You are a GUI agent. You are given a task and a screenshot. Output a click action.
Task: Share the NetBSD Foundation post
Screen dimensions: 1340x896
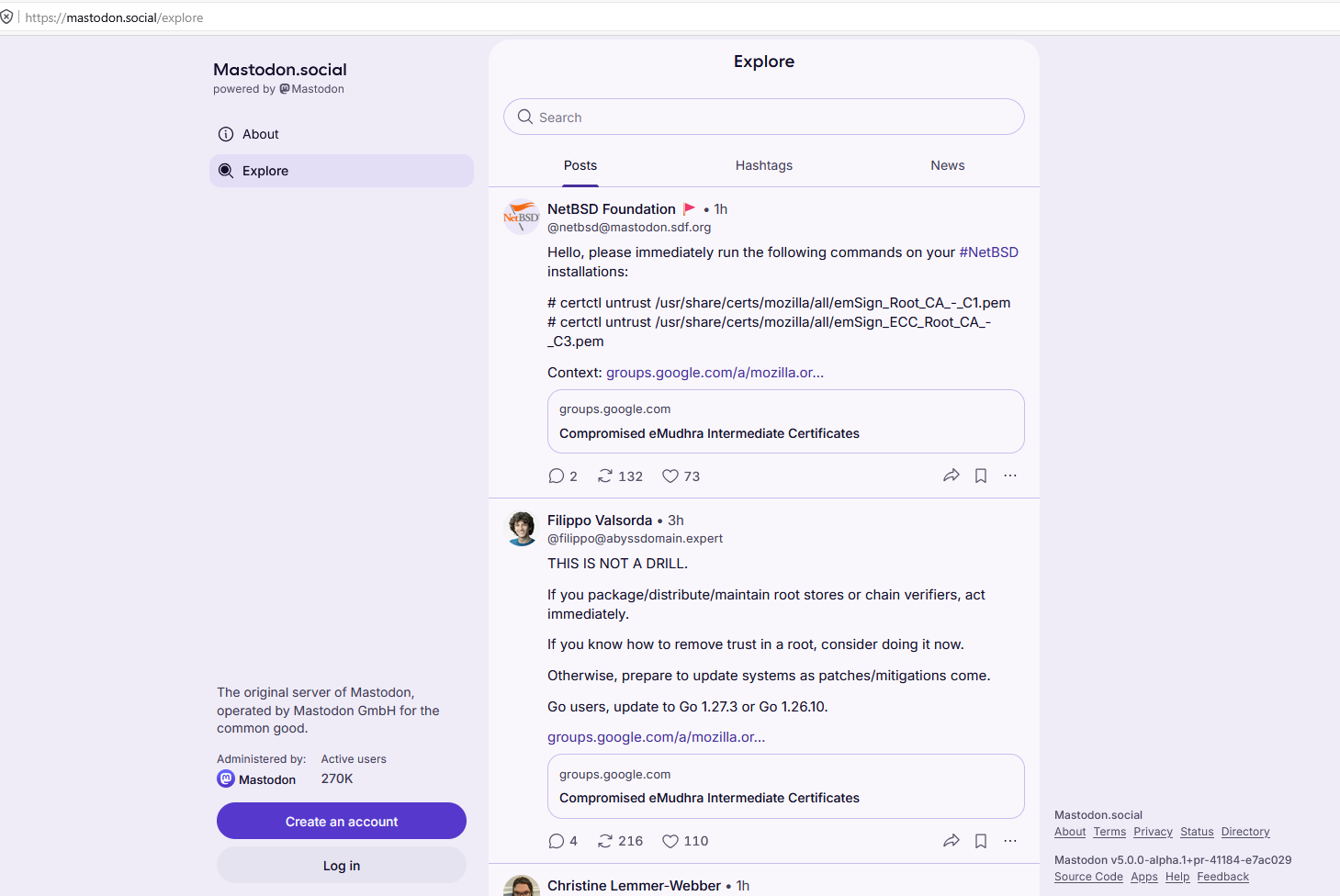coord(952,476)
